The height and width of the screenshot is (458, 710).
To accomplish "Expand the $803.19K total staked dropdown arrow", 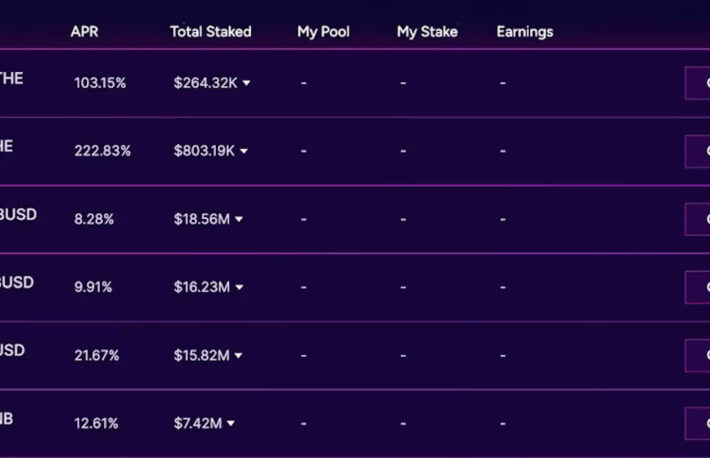I will (x=244, y=151).
